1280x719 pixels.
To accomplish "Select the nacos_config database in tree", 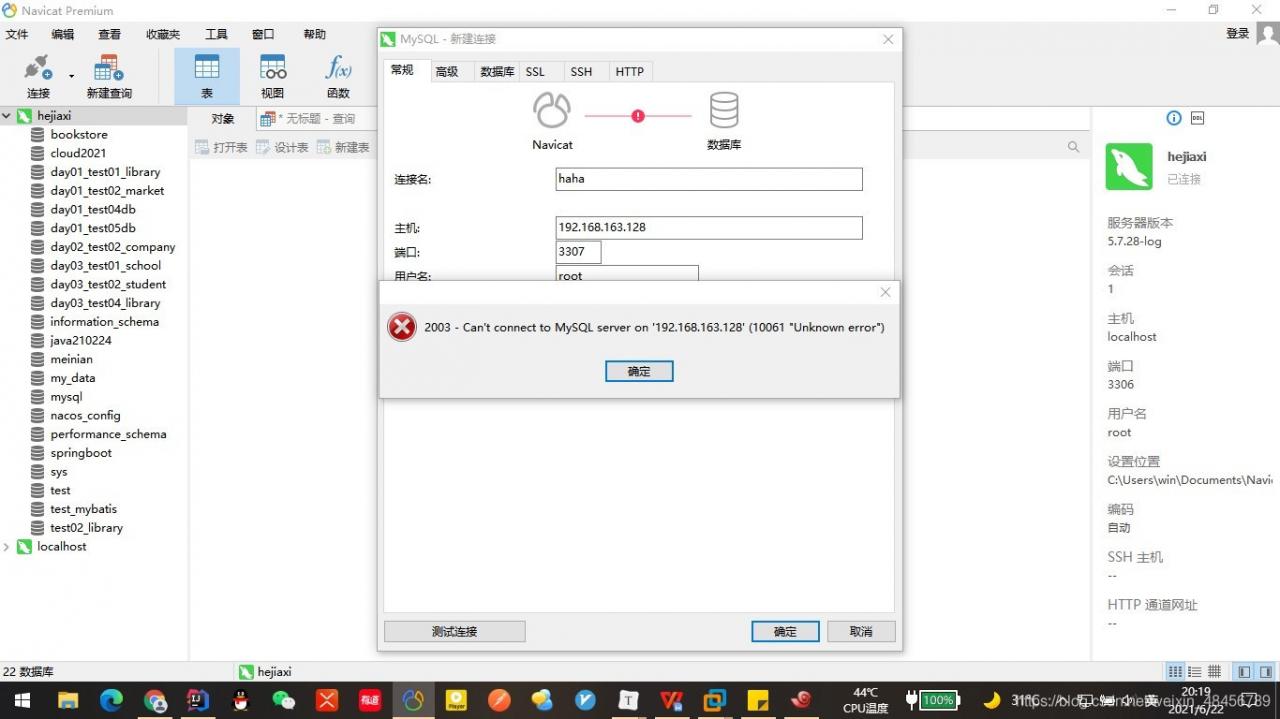I will (x=85, y=415).
